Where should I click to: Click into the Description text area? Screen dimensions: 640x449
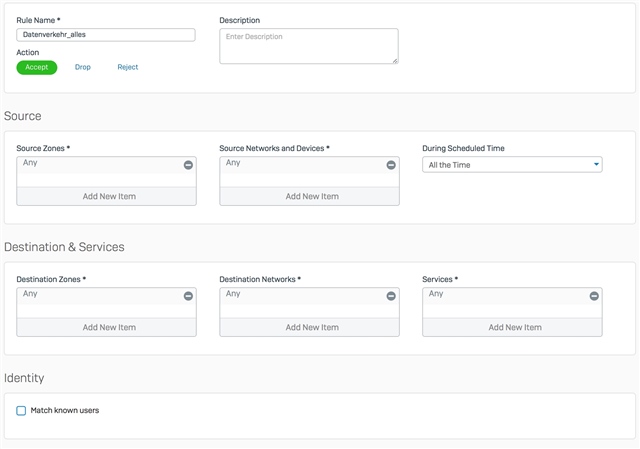pyautogui.click(x=309, y=46)
